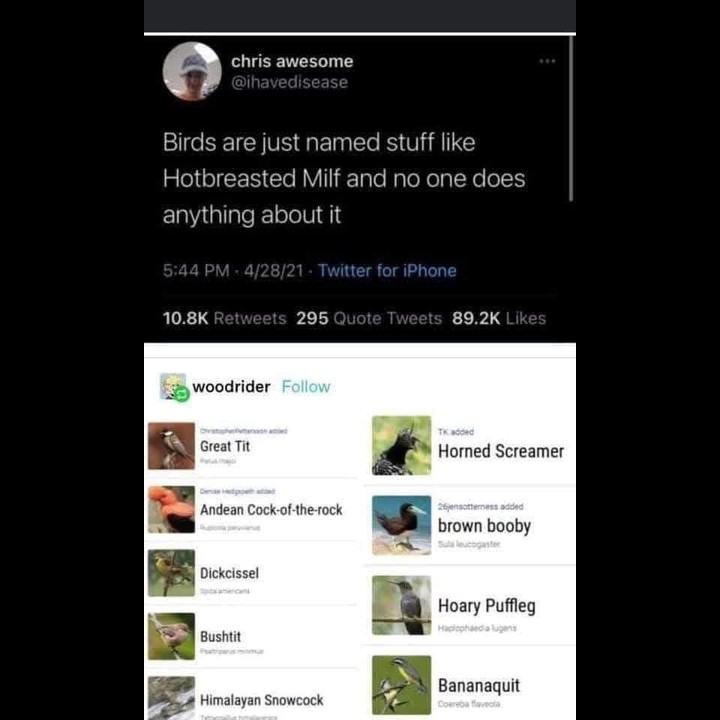Open the Hoary Puffleg bird photo
This screenshot has height=720, width=720.
(401, 605)
